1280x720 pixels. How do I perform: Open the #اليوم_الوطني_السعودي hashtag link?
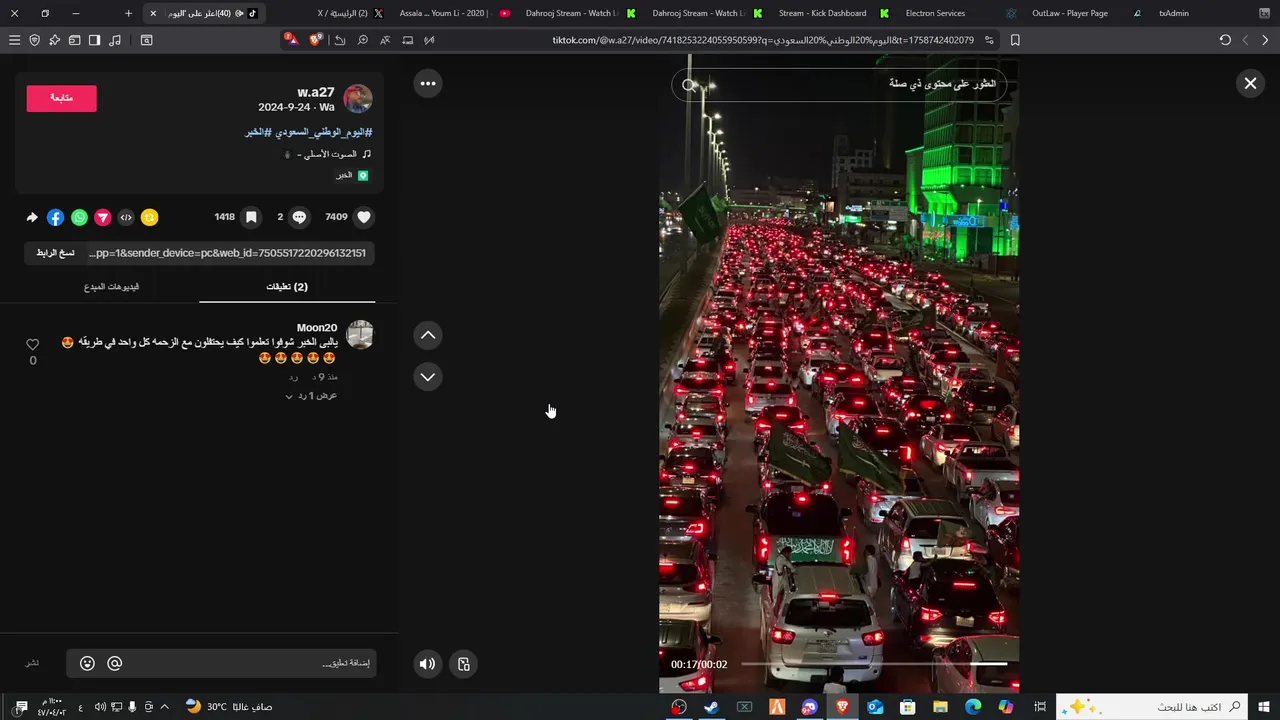324,132
